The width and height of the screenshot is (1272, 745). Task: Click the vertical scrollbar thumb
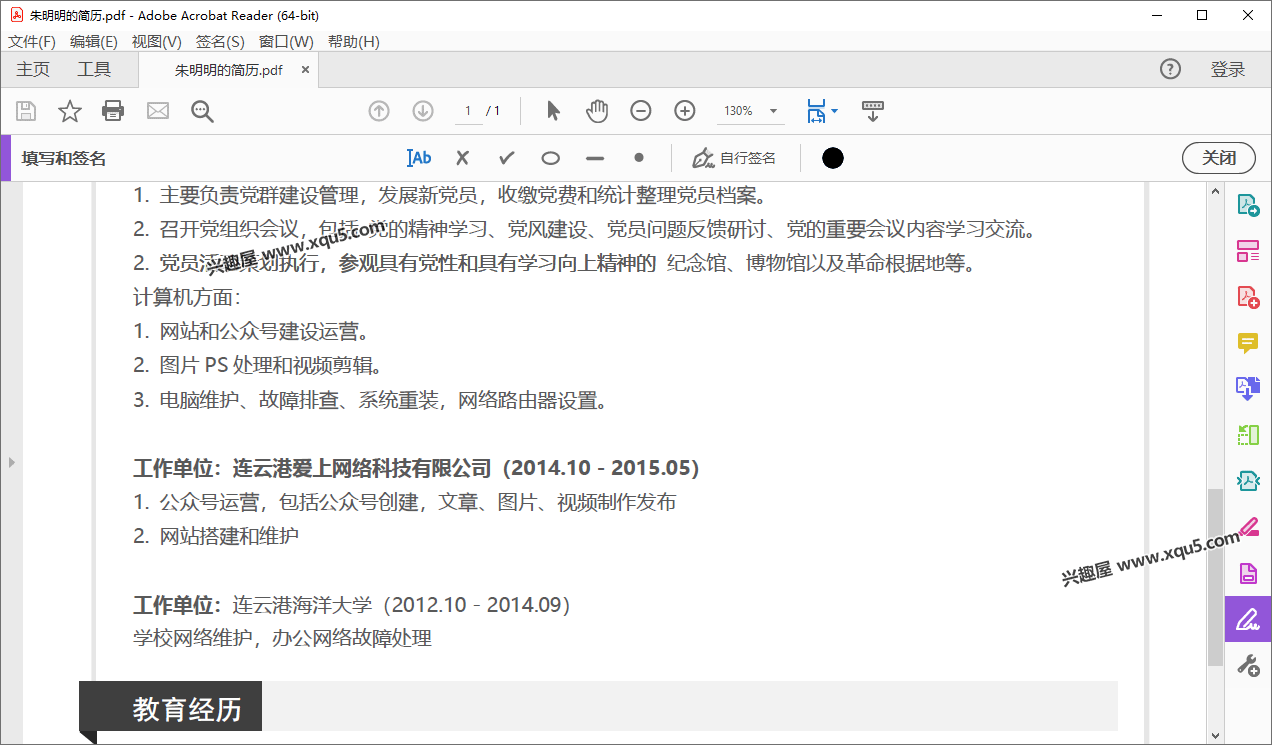tap(1215, 577)
